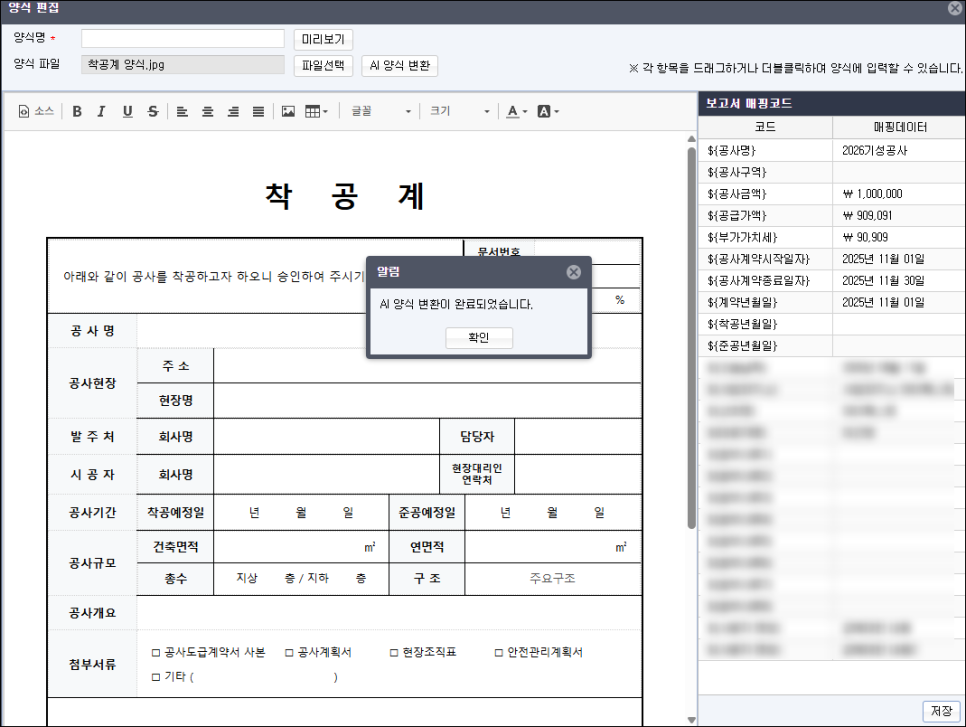Click the 착 공 계 document title
Image resolution: width=966 pixels, height=727 pixels.
[x=345, y=197]
